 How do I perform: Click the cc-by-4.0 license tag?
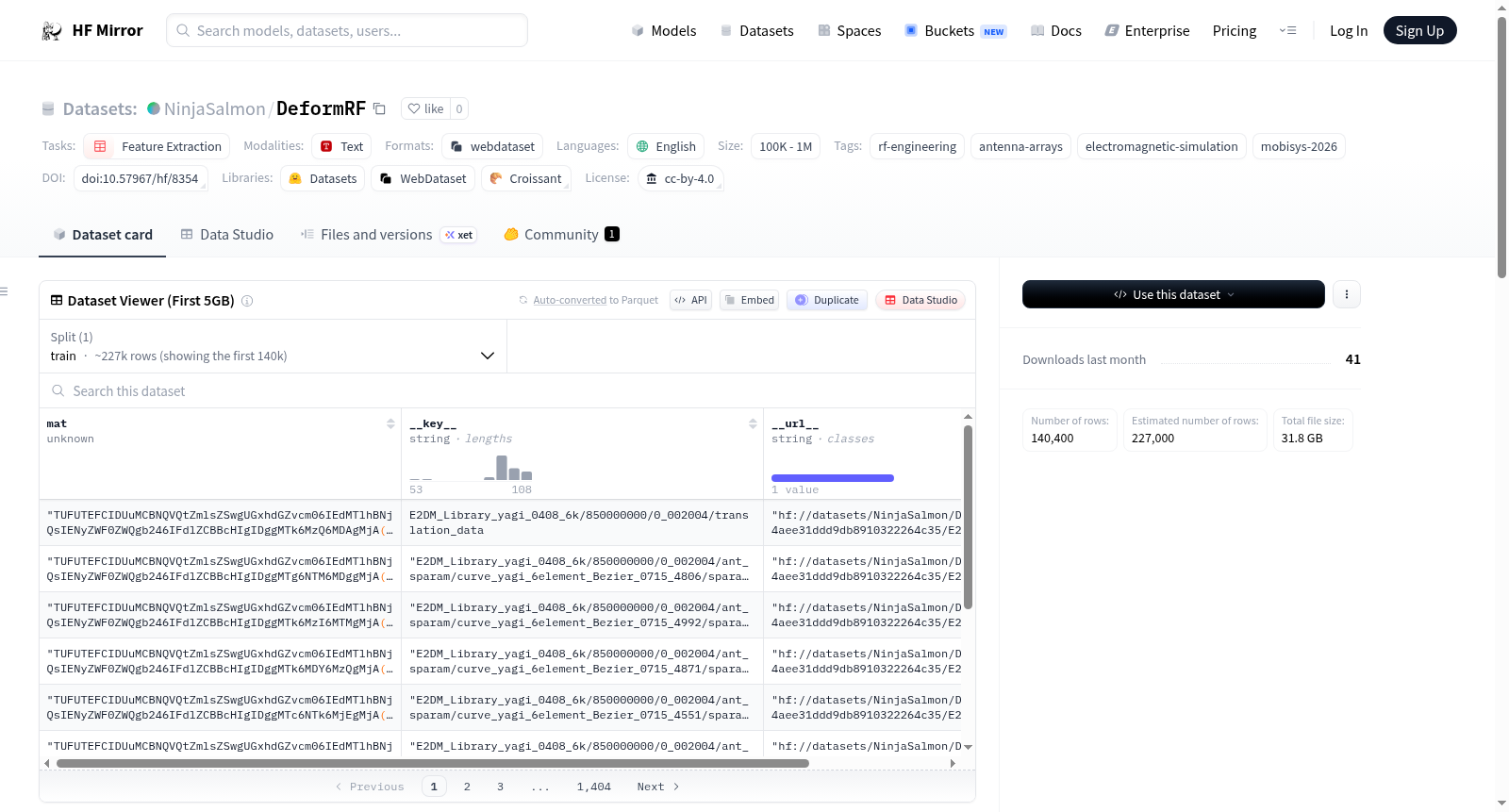(x=680, y=178)
